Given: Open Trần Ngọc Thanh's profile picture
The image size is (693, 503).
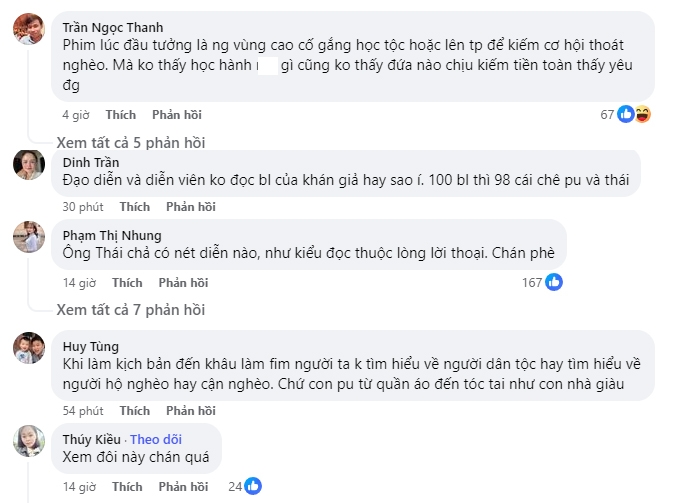Looking at the screenshot, I should [29, 29].
